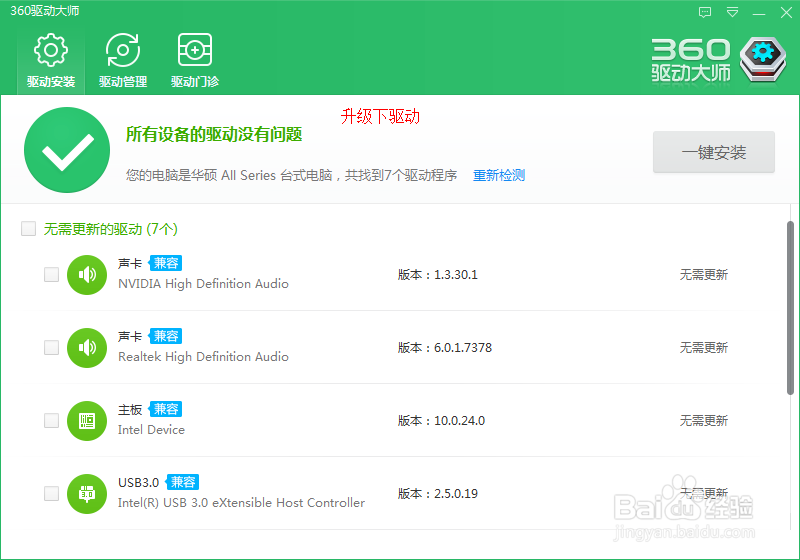Image resolution: width=800 pixels, height=560 pixels.
Task: Click the NVIDIA sound card speaker icon
Action: pyautogui.click(x=87, y=275)
